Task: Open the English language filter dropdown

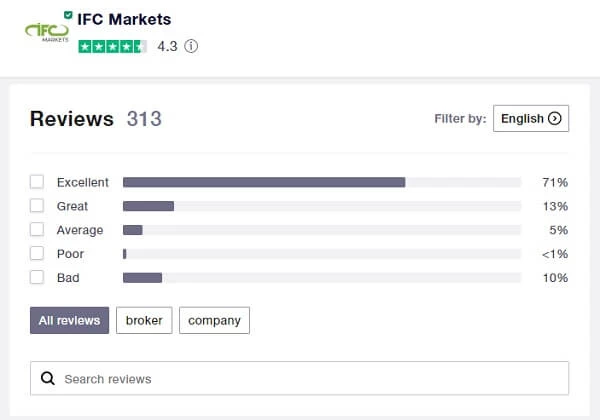Action: pyautogui.click(x=530, y=118)
